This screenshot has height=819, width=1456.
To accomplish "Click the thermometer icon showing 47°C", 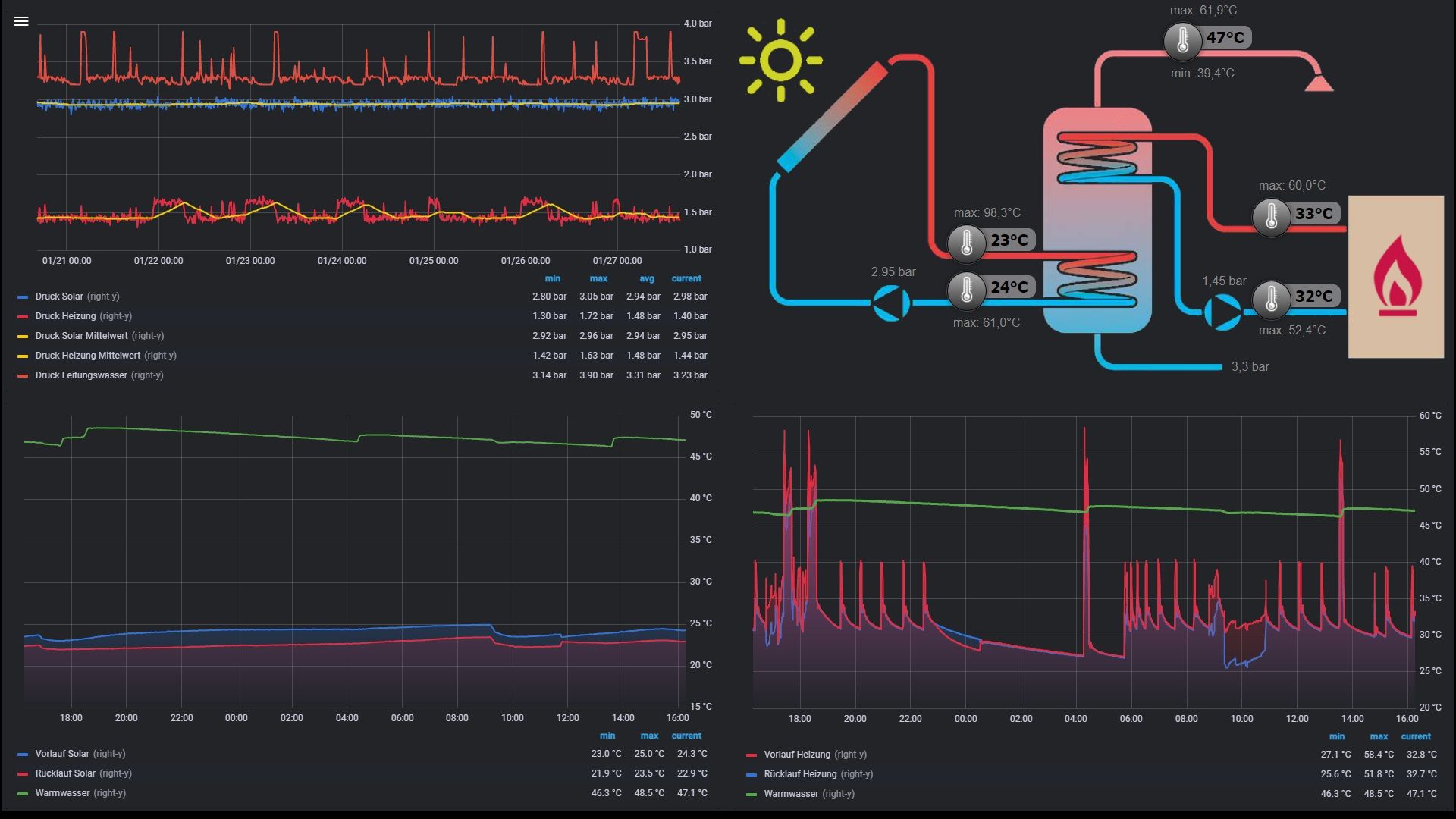I will 1182,39.
